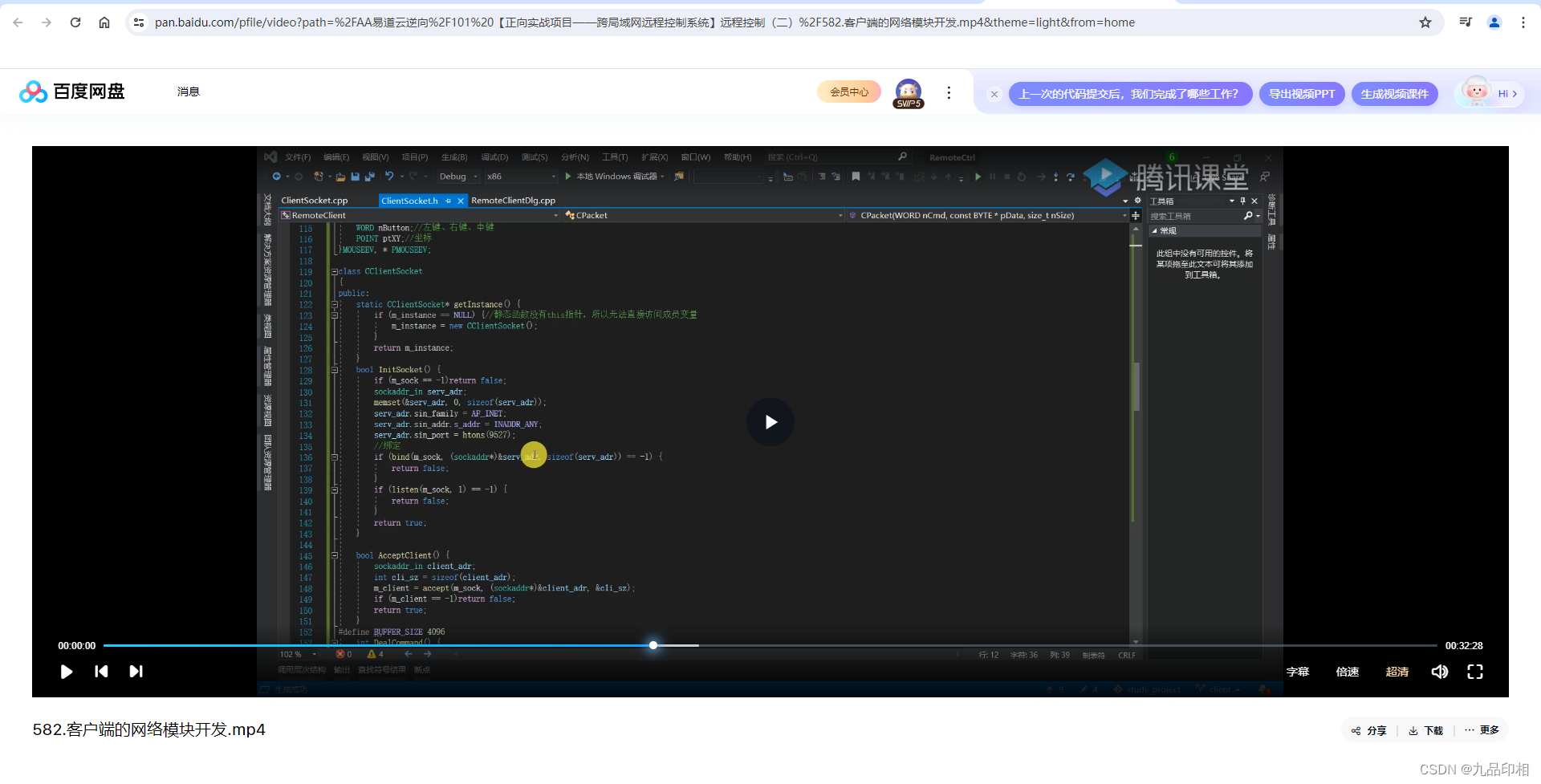Click the 582.客户端的网络模块开发.mp4 title
1541x784 pixels.
pos(148,729)
